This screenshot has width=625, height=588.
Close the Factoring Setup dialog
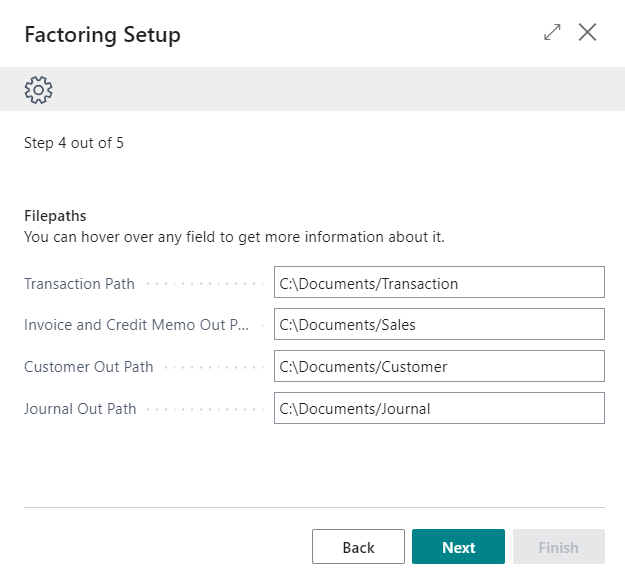point(588,33)
